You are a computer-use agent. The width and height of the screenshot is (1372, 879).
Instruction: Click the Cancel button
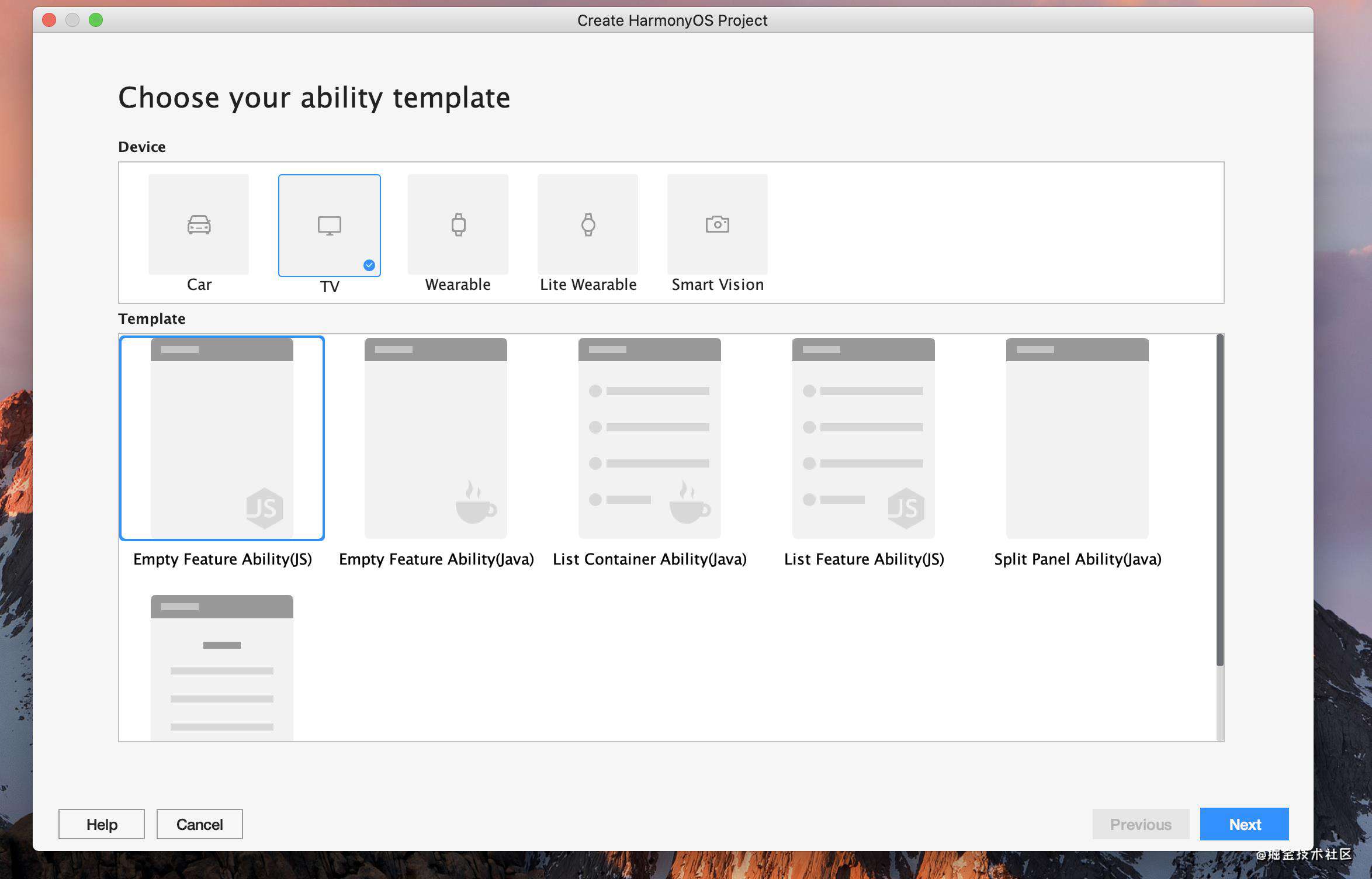tap(200, 824)
